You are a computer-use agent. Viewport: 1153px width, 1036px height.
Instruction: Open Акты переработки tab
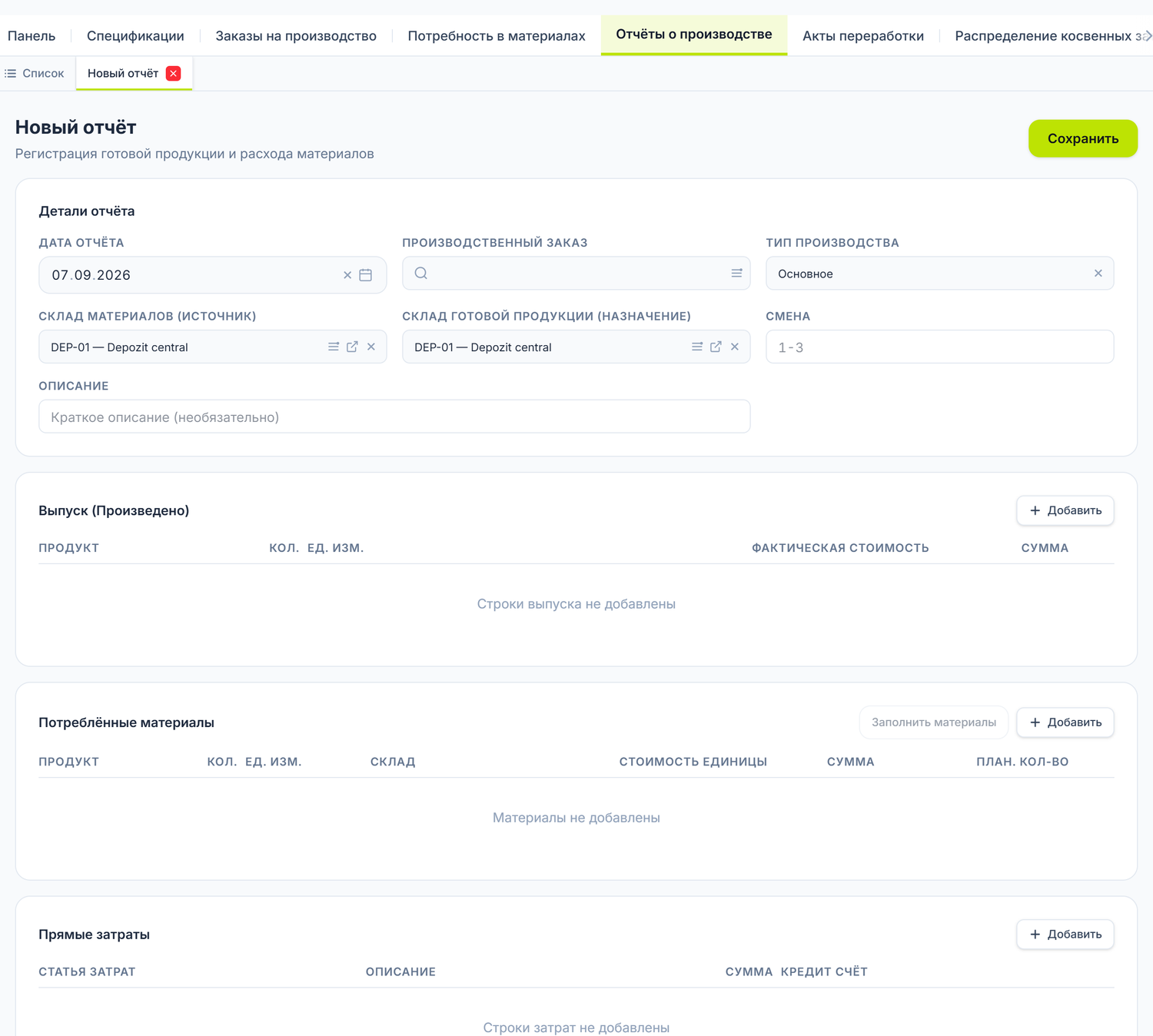[863, 36]
